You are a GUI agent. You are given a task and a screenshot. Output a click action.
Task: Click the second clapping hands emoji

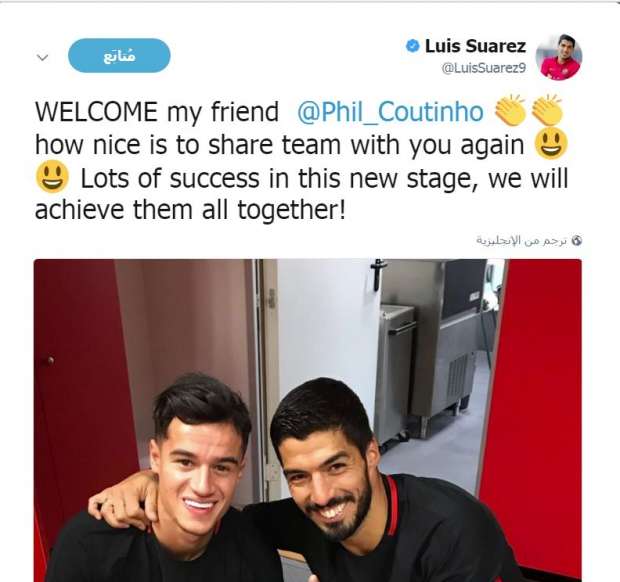point(547,110)
